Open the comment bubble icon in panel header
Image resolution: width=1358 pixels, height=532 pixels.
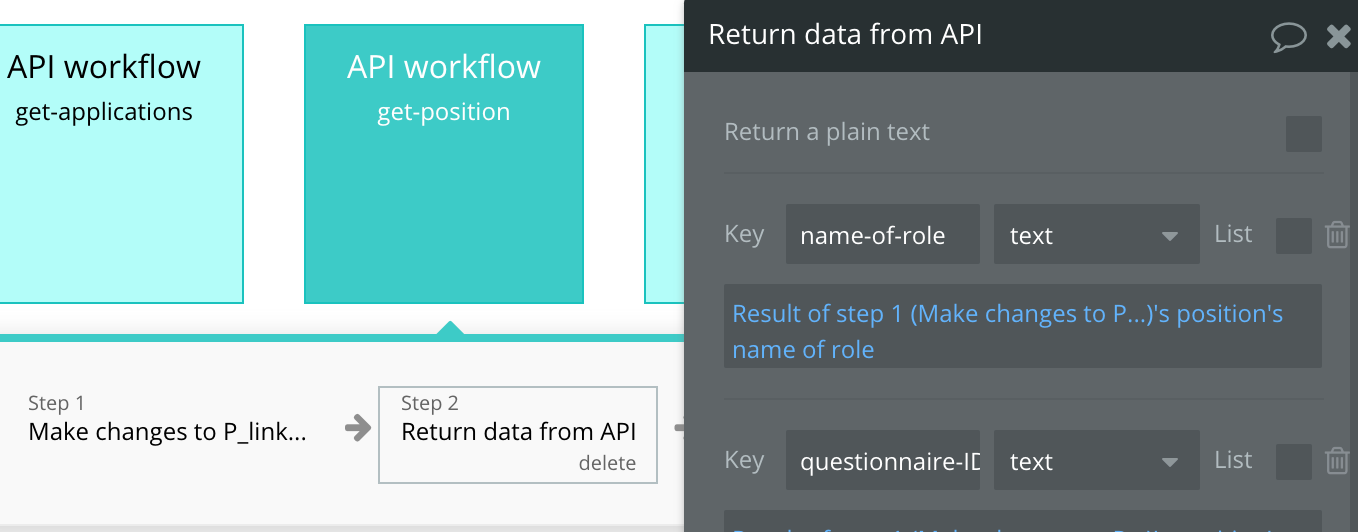[x=1289, y=37]
